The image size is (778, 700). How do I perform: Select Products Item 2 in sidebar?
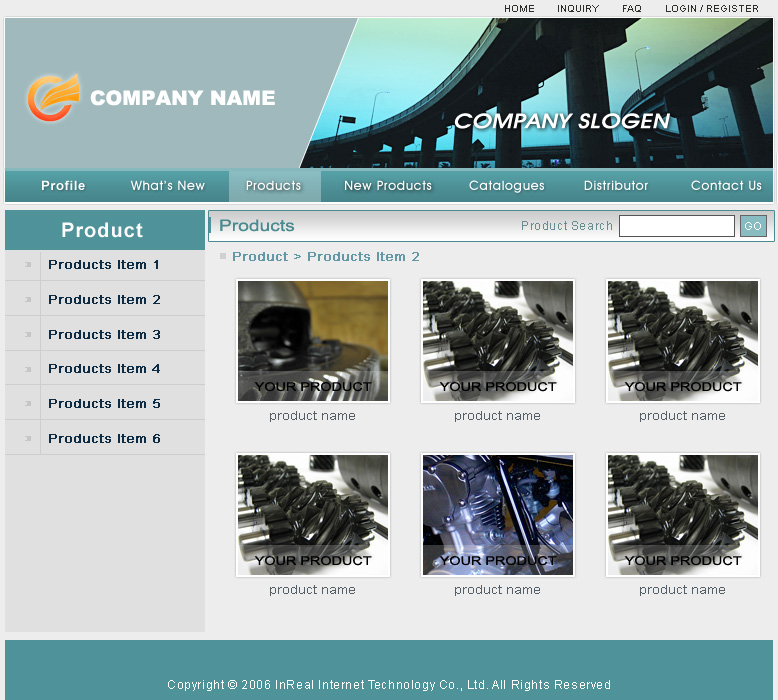click(x=104, y=300)
